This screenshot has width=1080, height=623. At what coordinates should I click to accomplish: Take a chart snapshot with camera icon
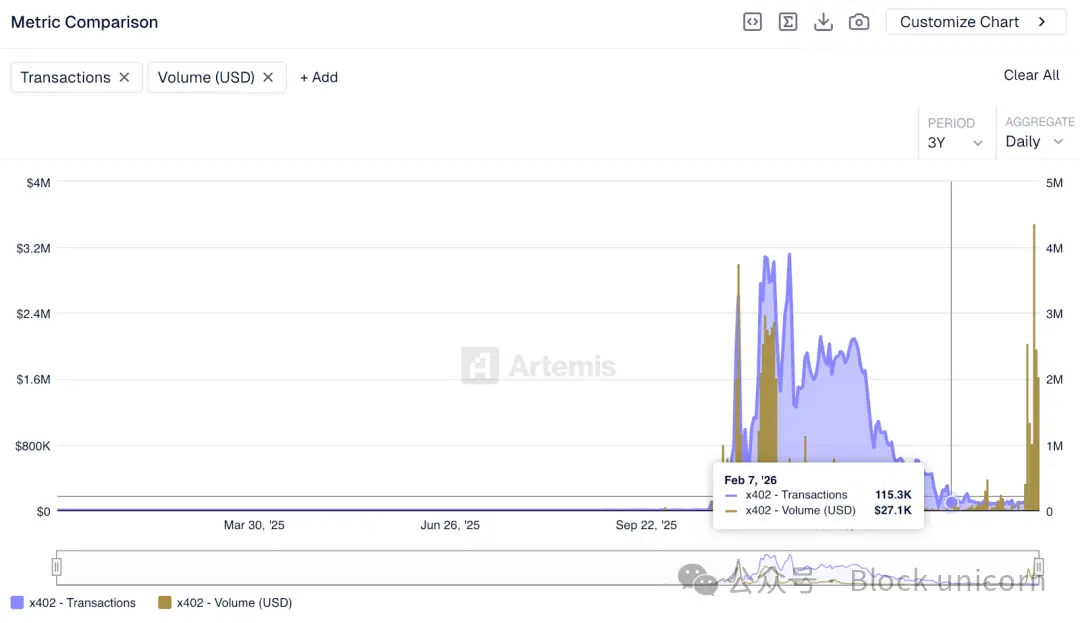859,22
